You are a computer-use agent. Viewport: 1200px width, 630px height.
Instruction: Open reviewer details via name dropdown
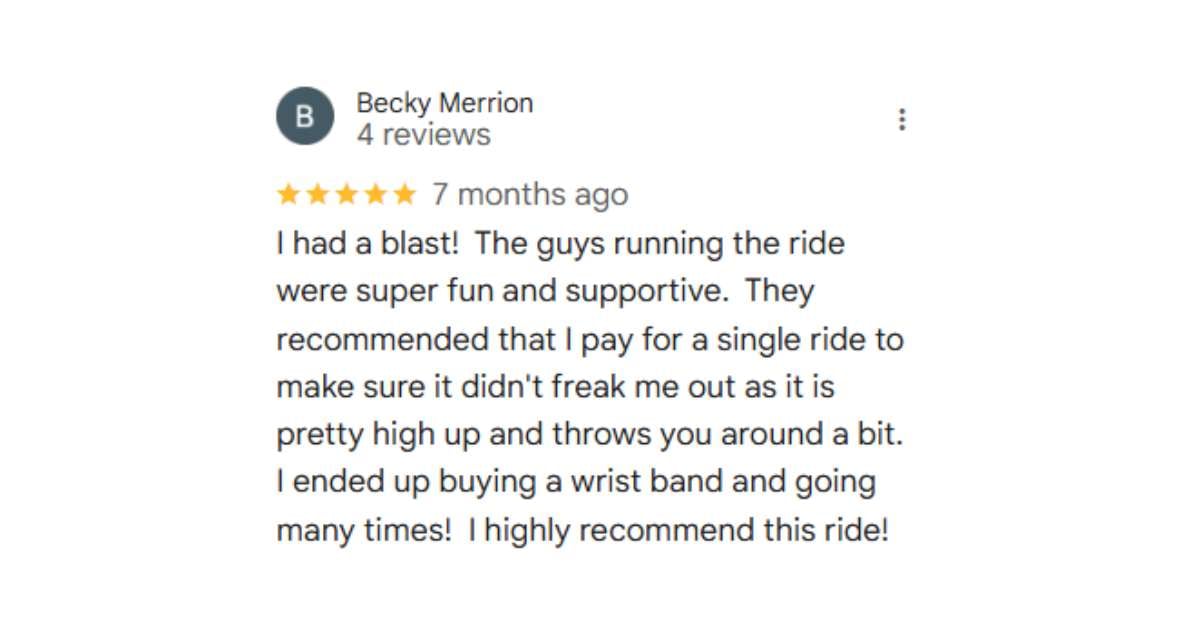pos(445,103)
